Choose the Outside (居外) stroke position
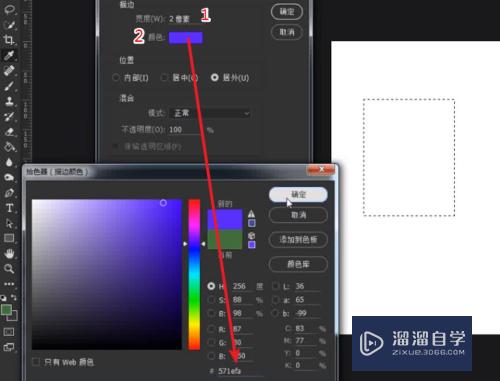 (x=215, y=78)
